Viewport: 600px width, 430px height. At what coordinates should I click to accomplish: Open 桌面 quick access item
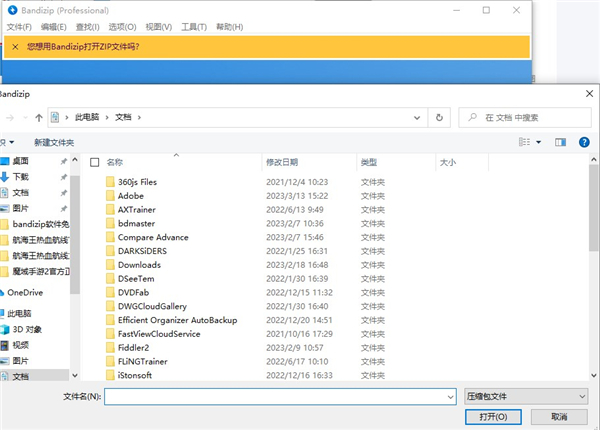(21, 161)
